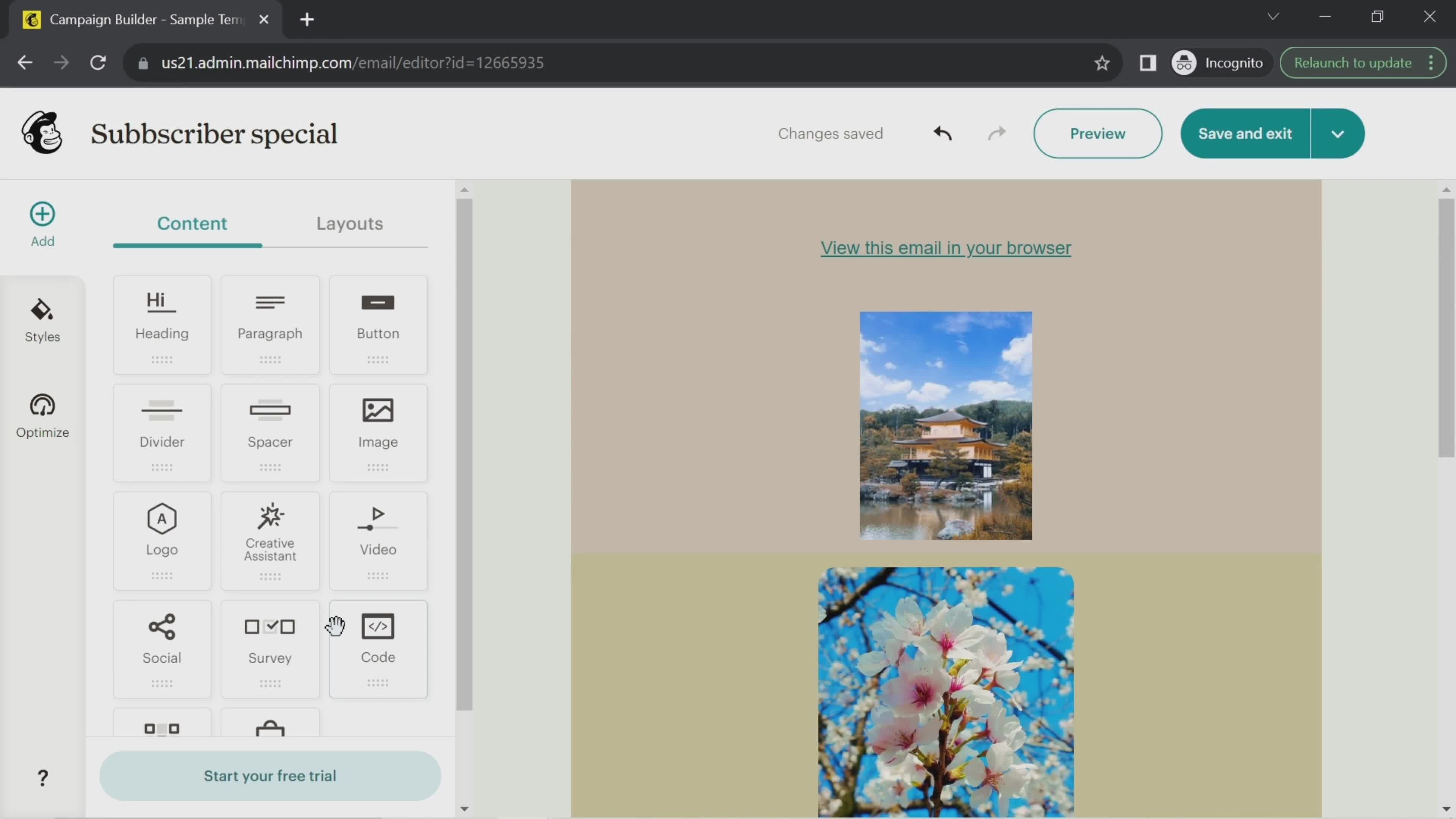The image size is (1456, 819).
Task: Click the Preview button
Action: point(1097,133)
